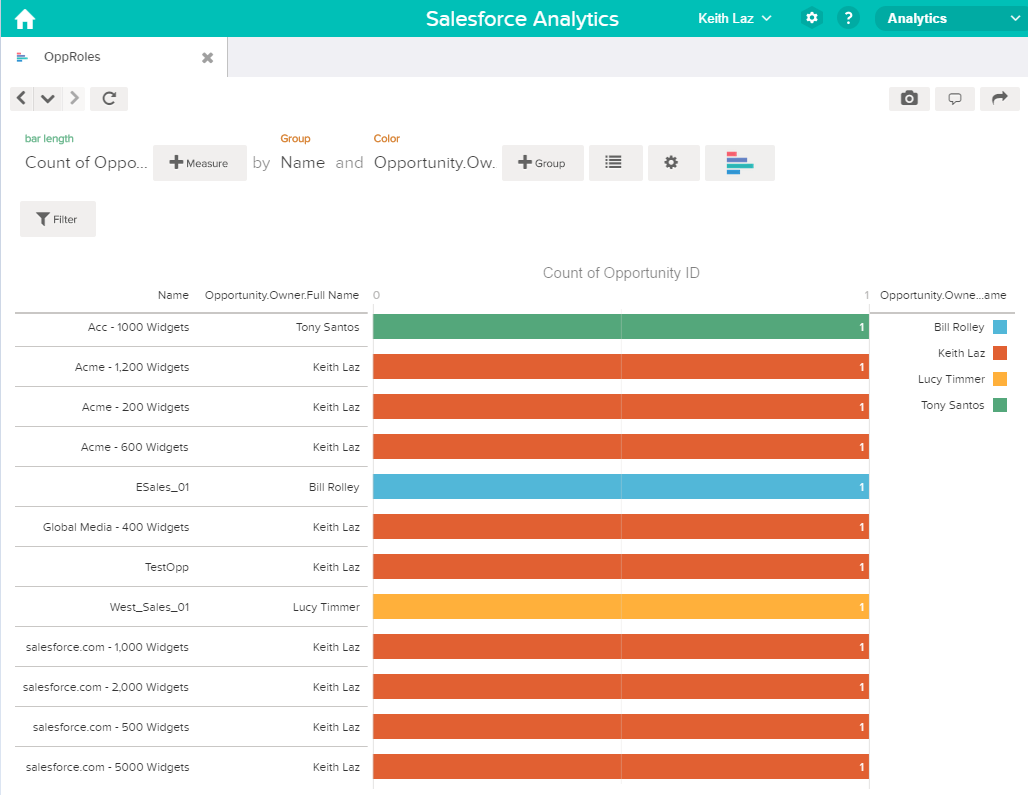Open the Filter button
This screenshot has height=795, width=1028.
click(x=58, y=219)
